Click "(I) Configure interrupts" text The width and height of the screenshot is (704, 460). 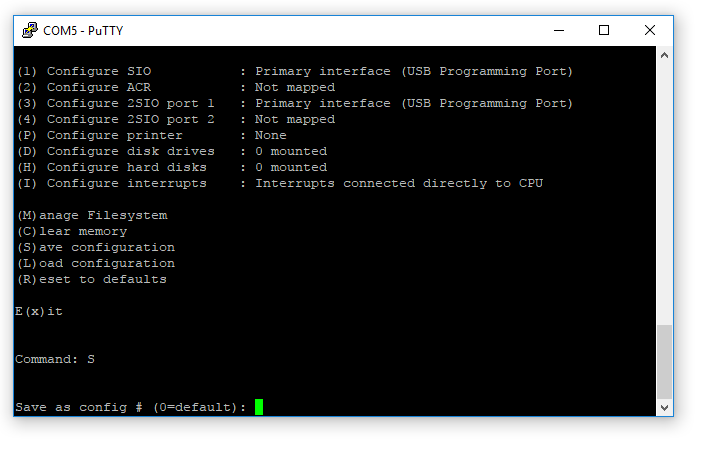pyautogui.click(x=112, y=184)
